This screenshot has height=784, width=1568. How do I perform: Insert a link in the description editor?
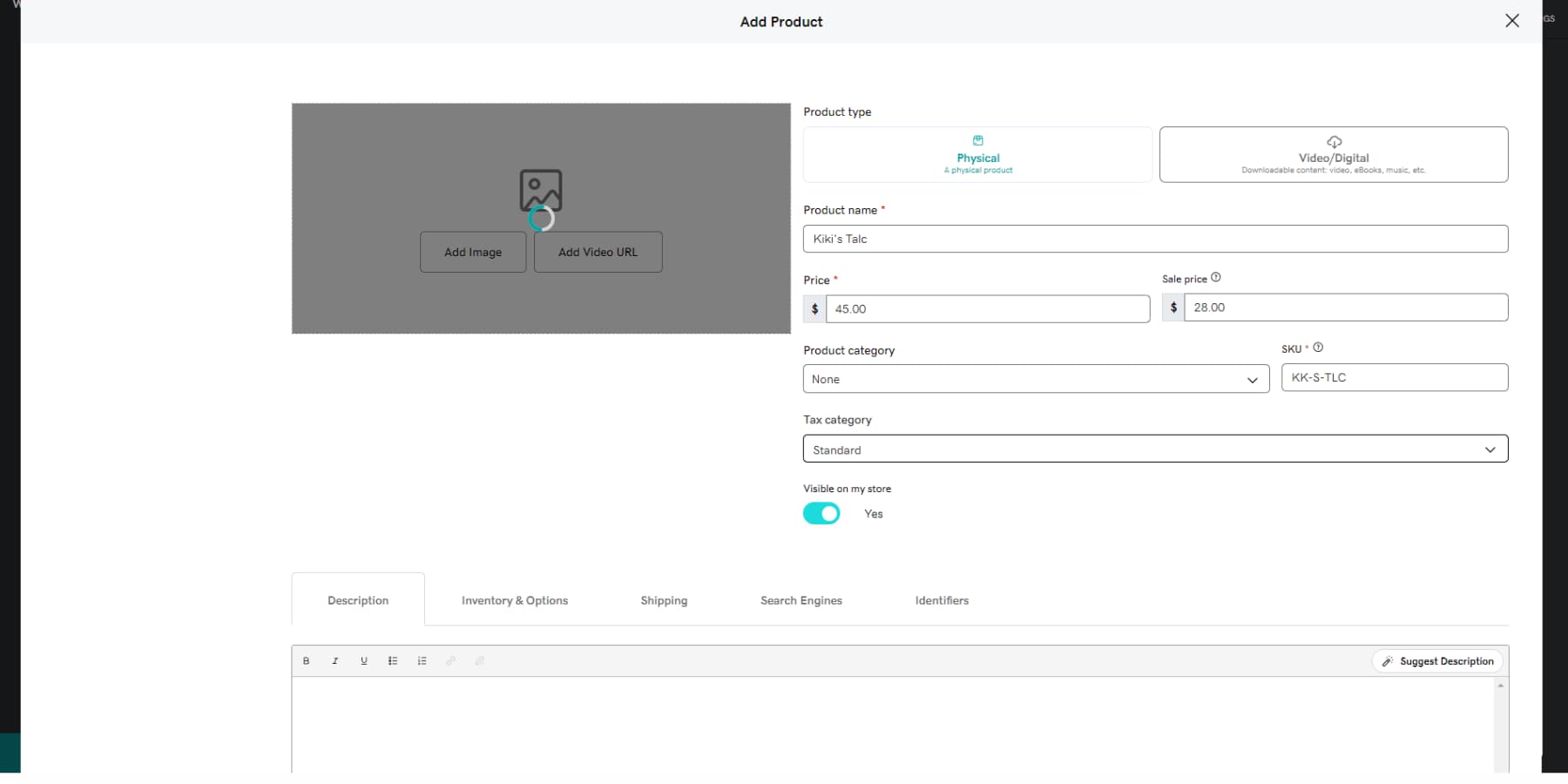point(450,660)
